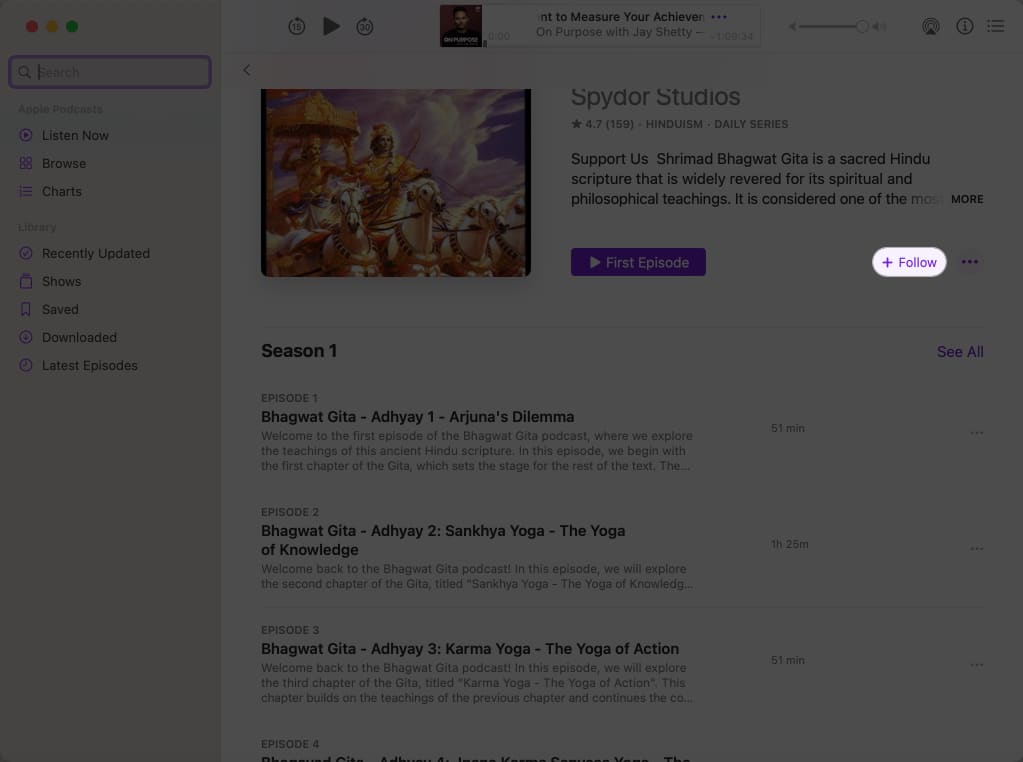
Task: Go back using the chevron arrow
Action: (x=247, y=70)
